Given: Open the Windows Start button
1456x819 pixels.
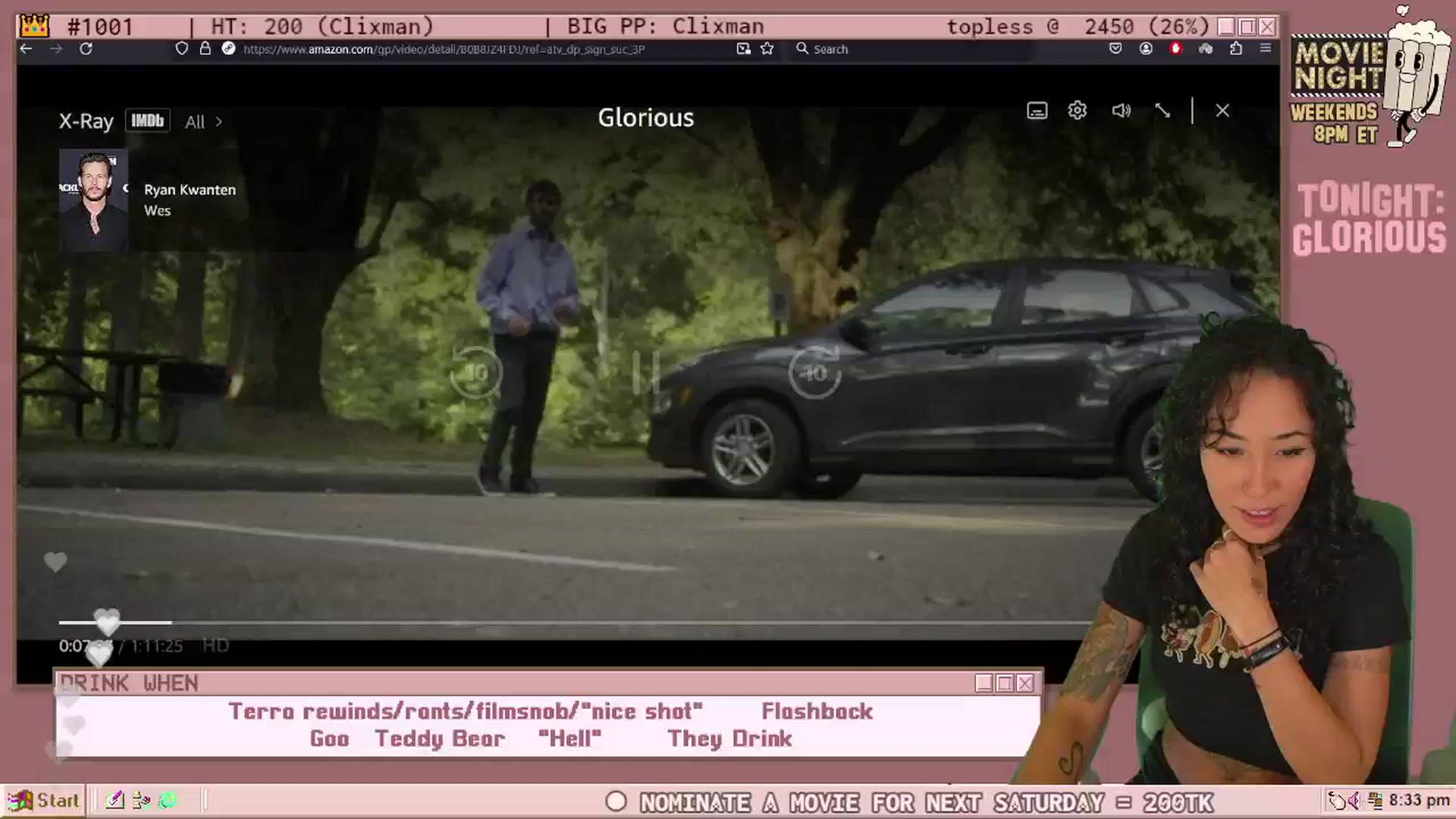Looking at the screenshot, I should (43, 801).
